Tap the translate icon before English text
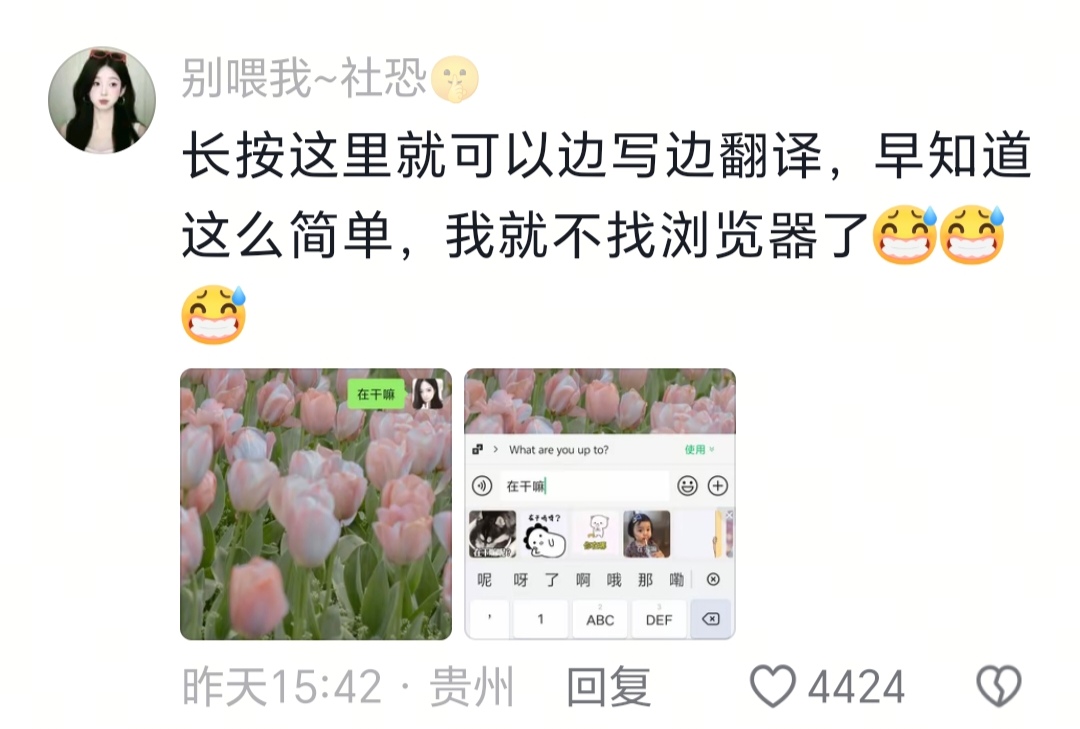This screenshot has width=1080, height=729. pyautogui.click(x=477, y=449)
